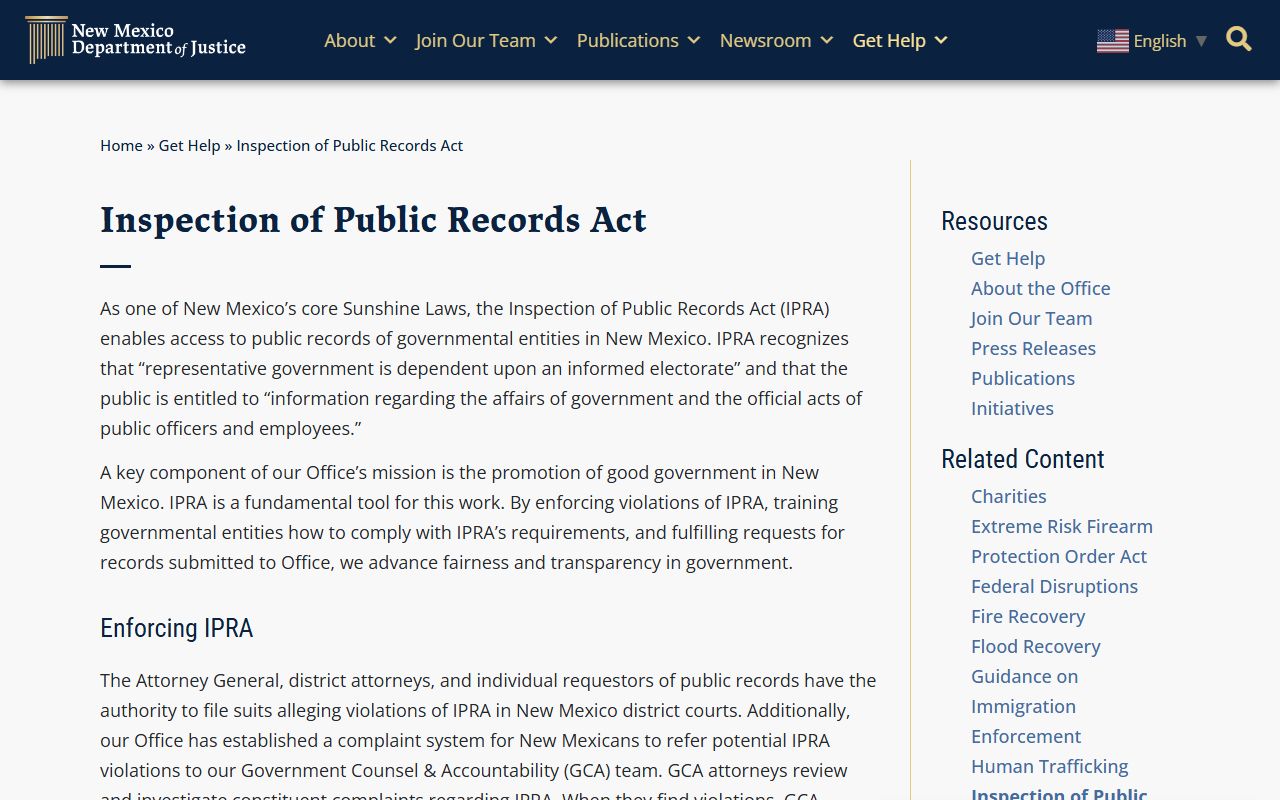This screenshot has height=800, width=1280.
Task: Open About the Office sidebar link
Action: [1041, 288]
